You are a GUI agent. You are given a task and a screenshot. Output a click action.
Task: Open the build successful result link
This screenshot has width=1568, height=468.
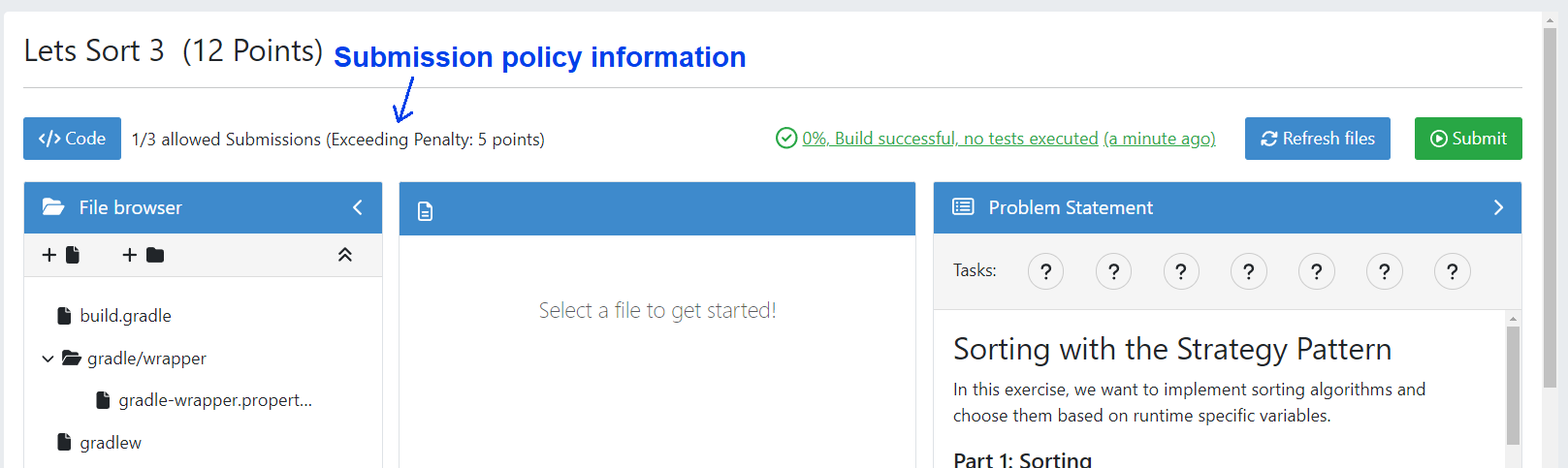click(949, 139)
